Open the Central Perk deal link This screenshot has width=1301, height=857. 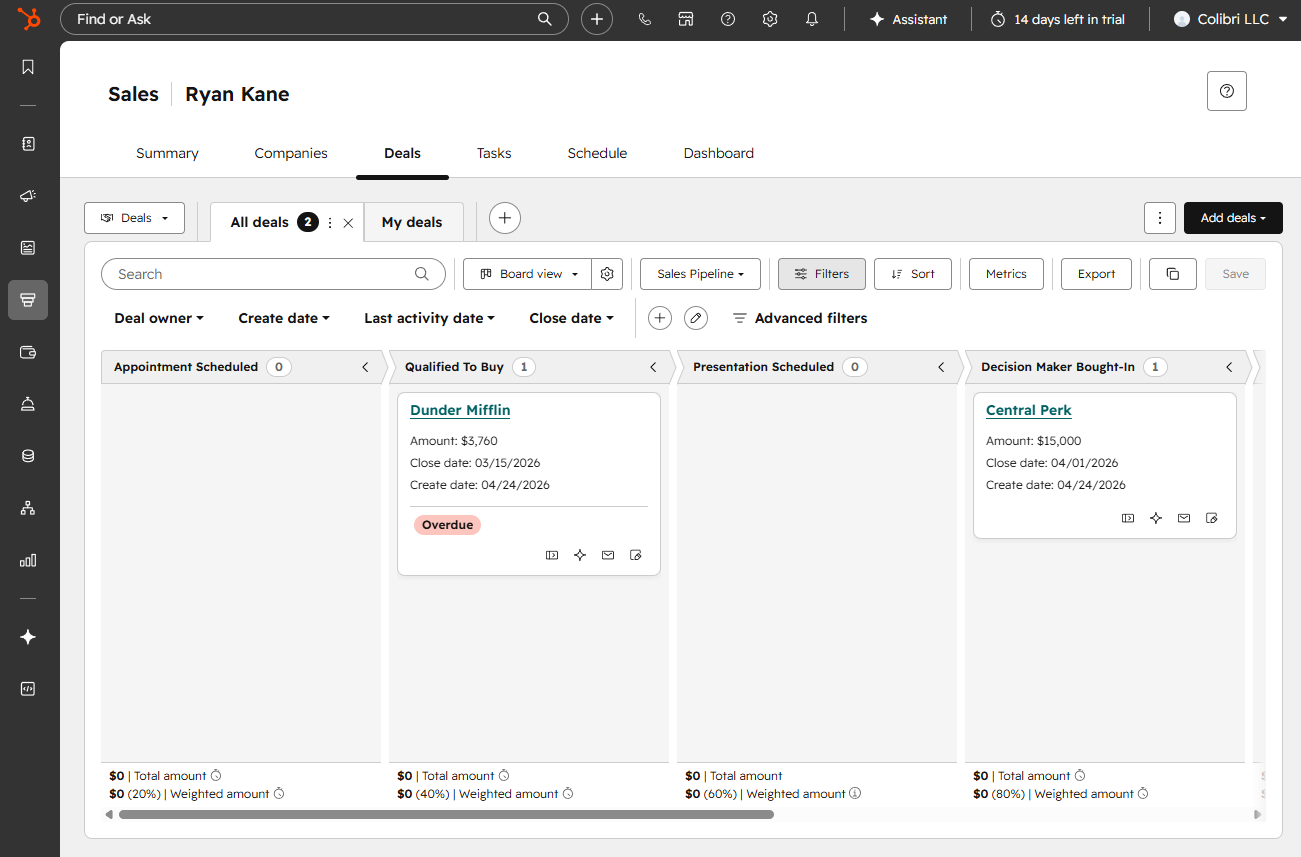click(x=1028, y=410)
